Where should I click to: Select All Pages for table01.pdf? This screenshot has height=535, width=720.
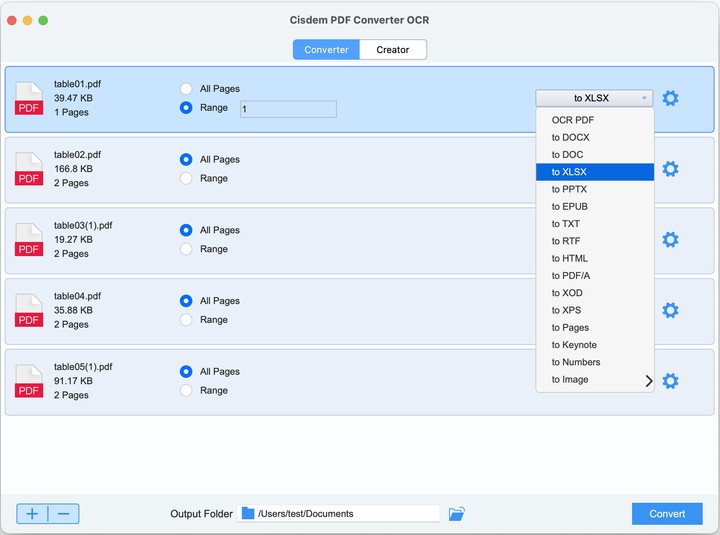186,89
